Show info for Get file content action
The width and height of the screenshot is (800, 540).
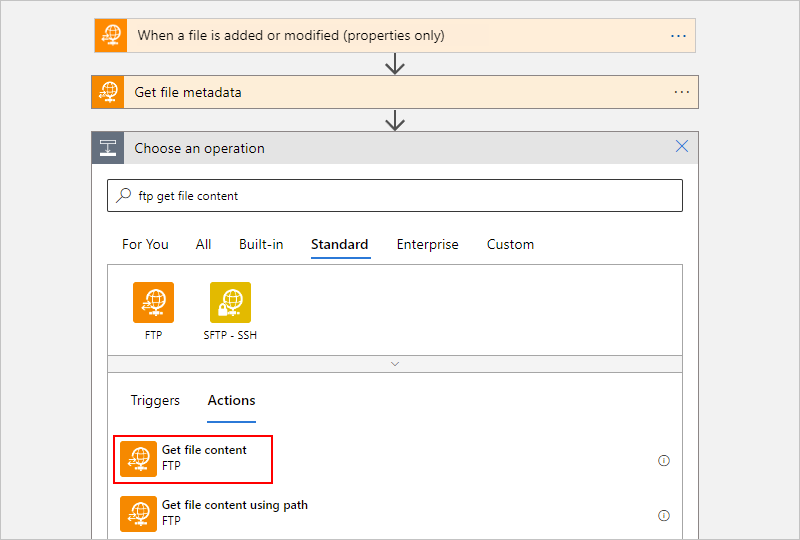[x=663, y=461]
